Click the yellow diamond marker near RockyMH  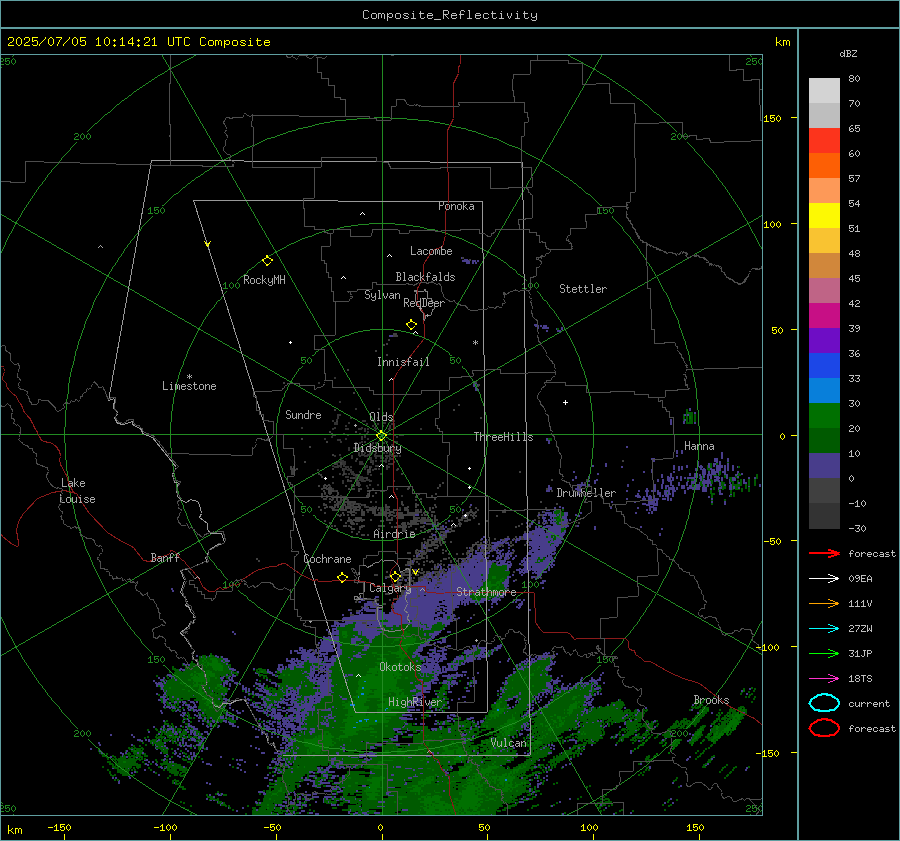pos(267,261)
